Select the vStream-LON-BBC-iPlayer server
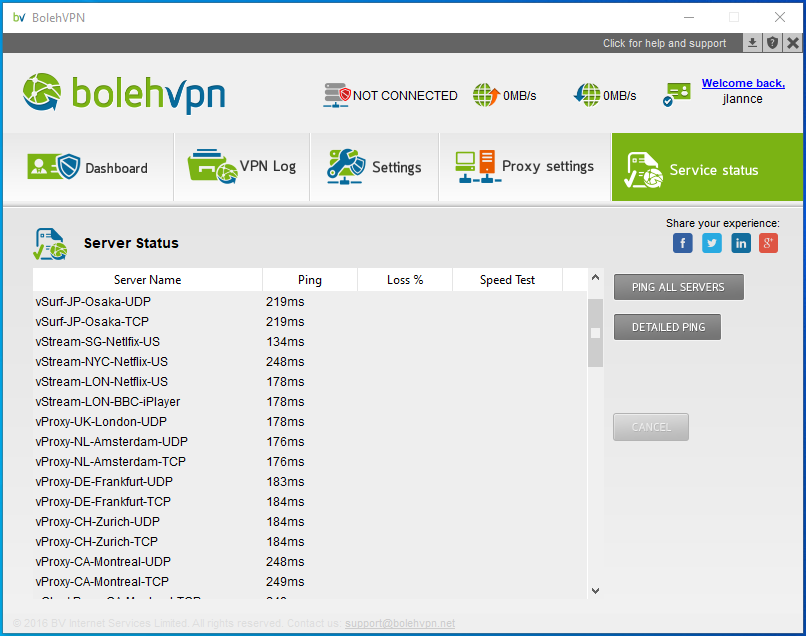Image resolution: width=806 pixels, height=636 pixels. (309, 402)
